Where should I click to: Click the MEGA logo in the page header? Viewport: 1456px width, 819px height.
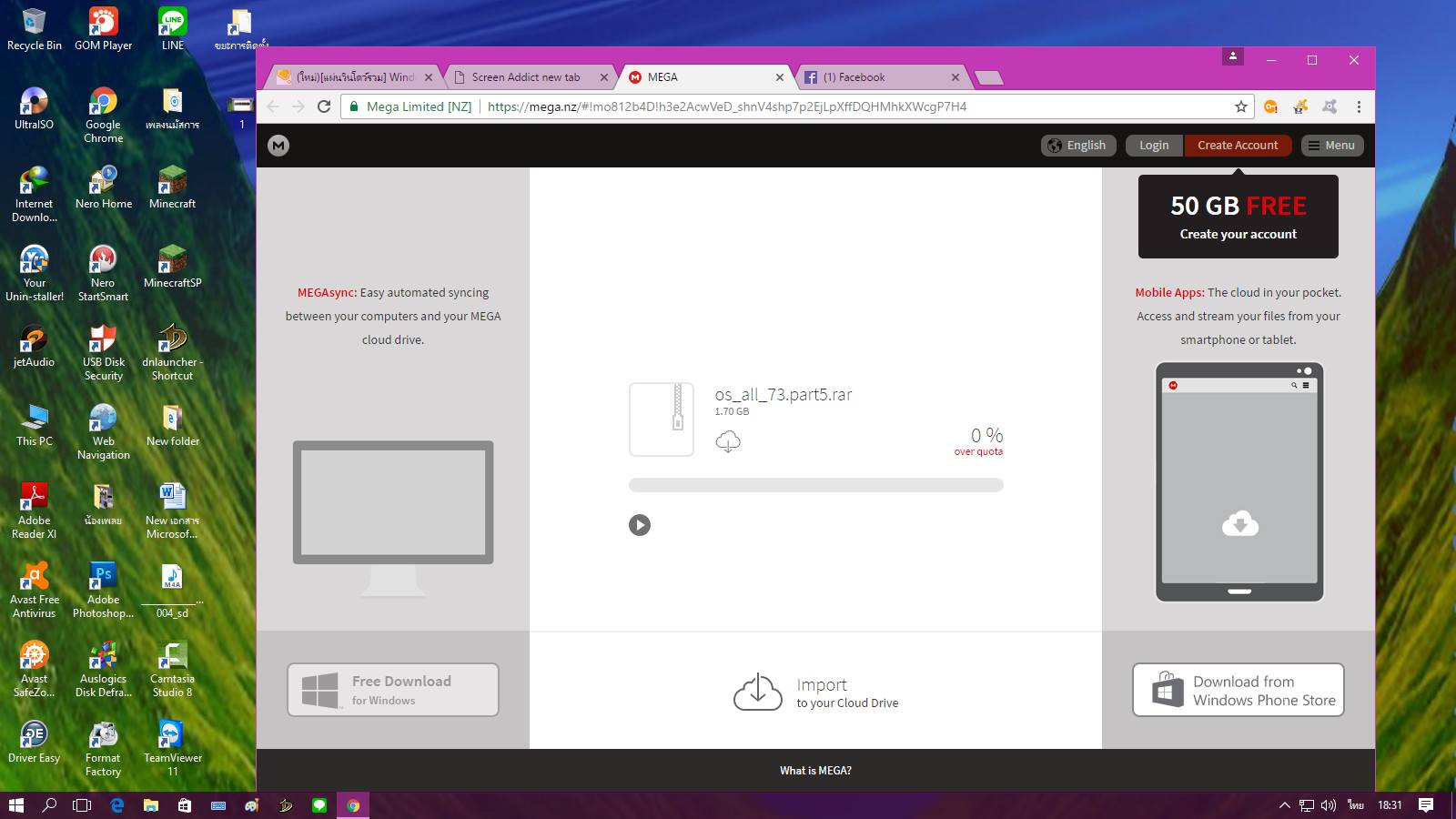coord(278,146)
